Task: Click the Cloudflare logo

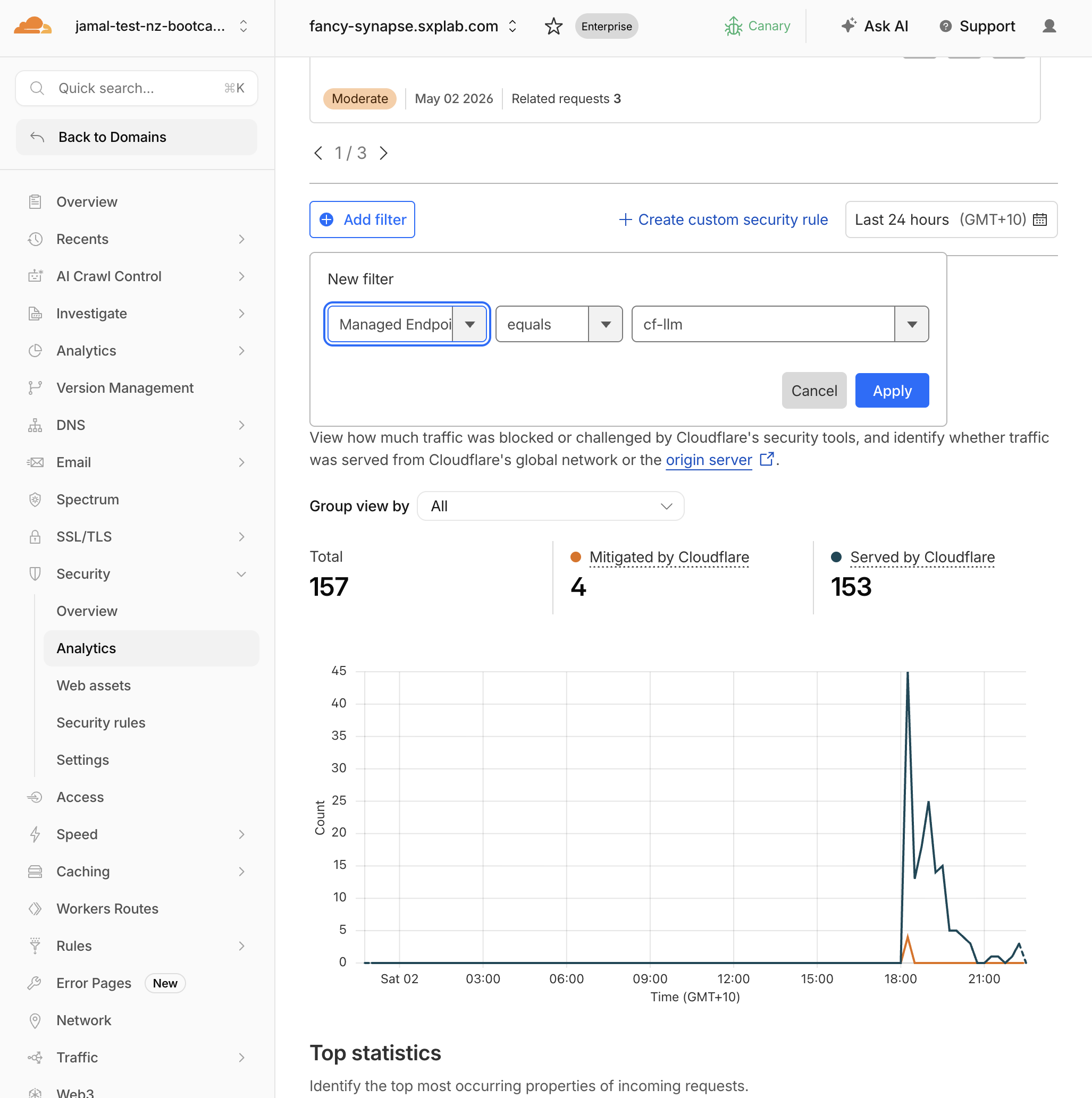Action: point(33,26)
